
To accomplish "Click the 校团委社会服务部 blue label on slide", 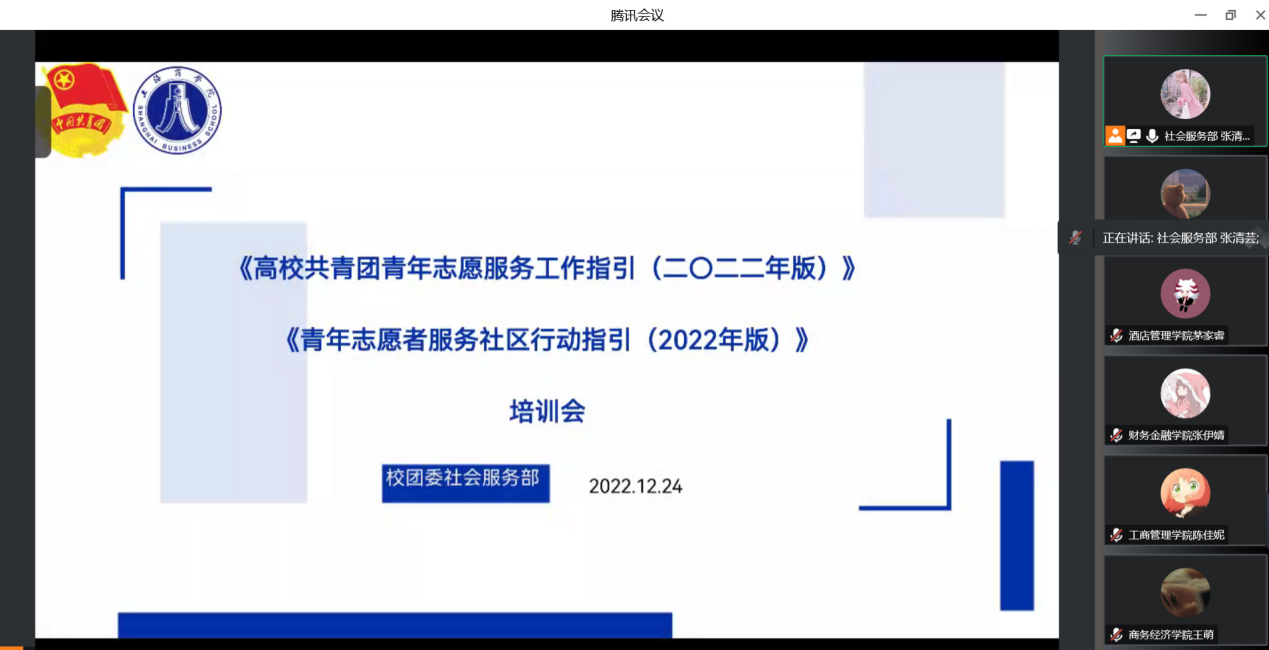I will (x=464, y=479).
